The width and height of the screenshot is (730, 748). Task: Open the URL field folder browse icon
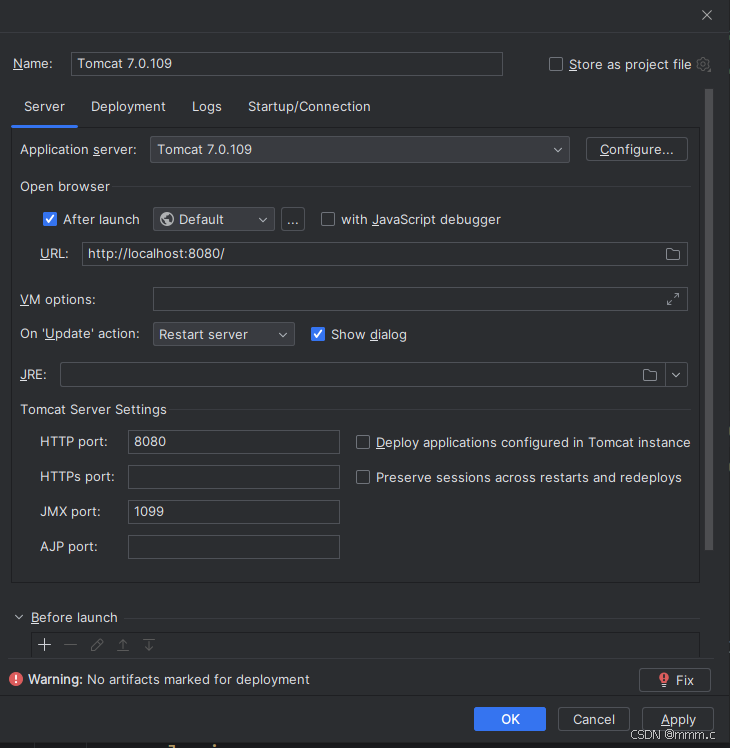673,254
